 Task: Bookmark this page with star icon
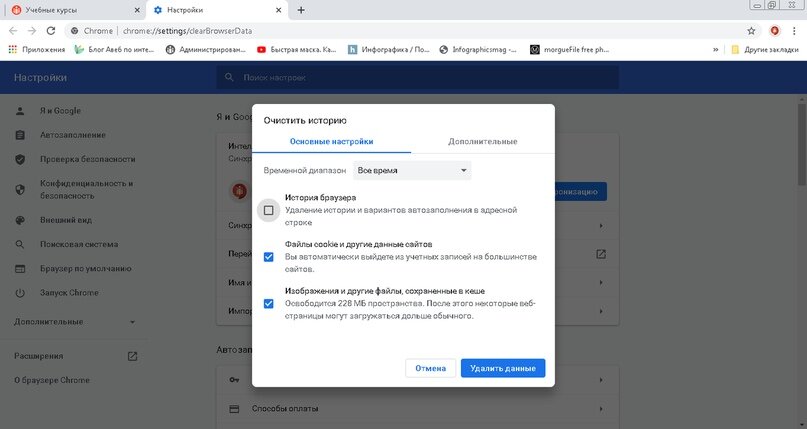tap(751, 31)
